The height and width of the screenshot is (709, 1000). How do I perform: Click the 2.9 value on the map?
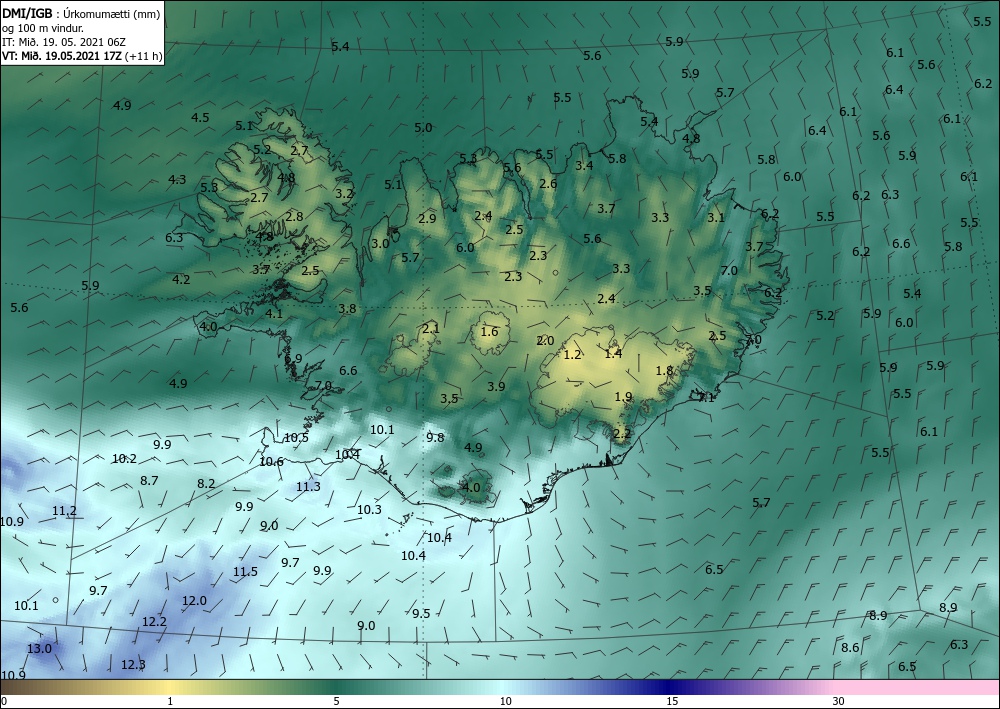[427, 218]
